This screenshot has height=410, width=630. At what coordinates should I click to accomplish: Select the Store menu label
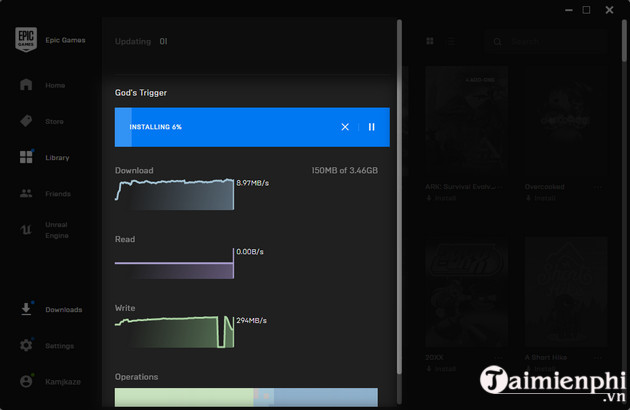pos(54,121)
